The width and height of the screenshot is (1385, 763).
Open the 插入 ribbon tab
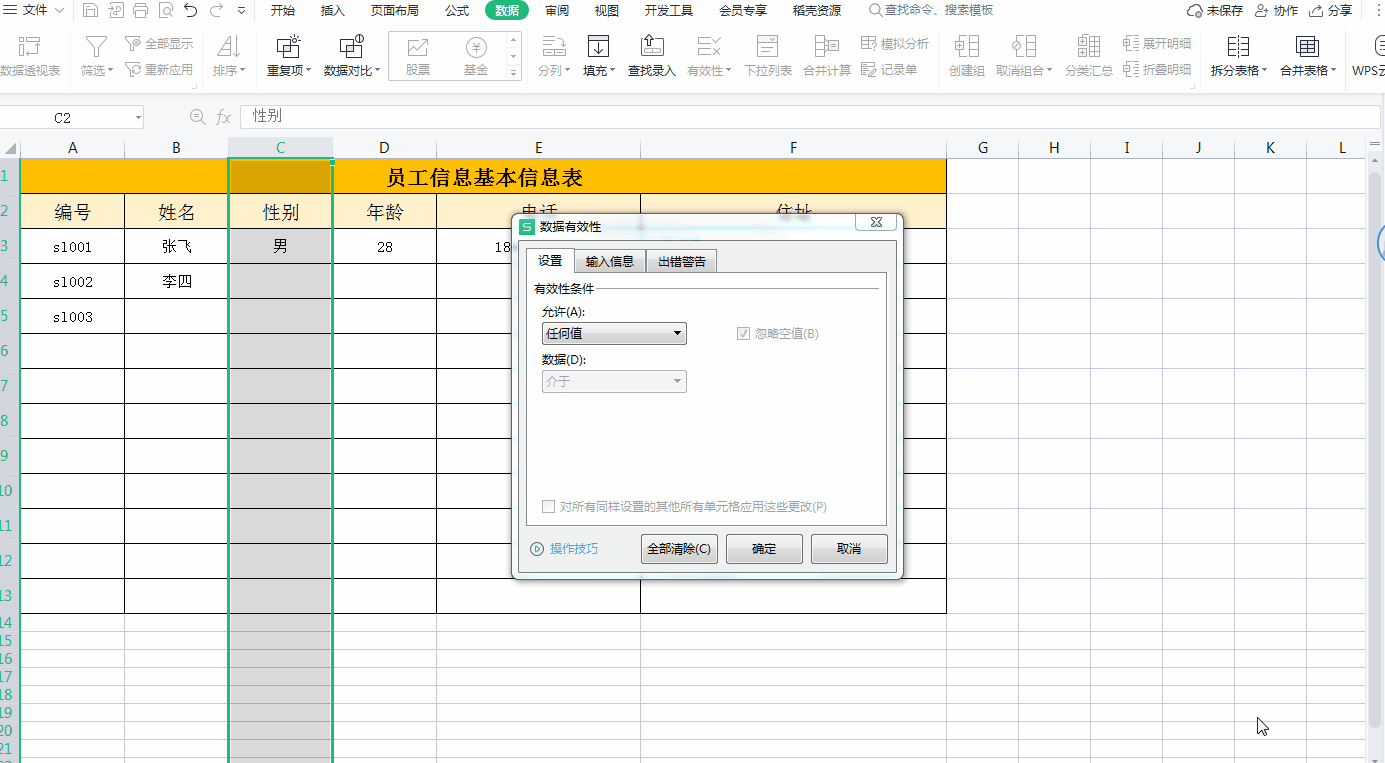point(333,11)
